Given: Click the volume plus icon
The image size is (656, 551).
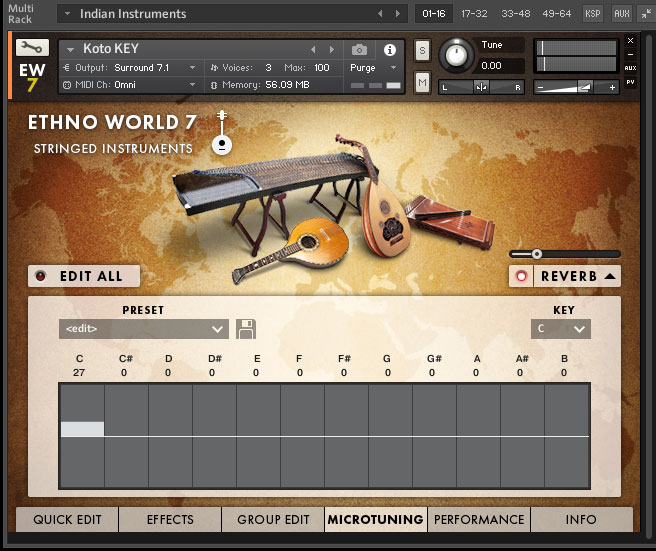Looking at the screenshot, I should pyautogui.click(x=612, y=87).
